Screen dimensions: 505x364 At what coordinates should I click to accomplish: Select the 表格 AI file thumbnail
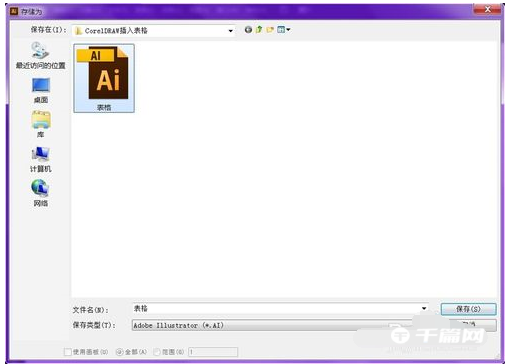point(104,78)
